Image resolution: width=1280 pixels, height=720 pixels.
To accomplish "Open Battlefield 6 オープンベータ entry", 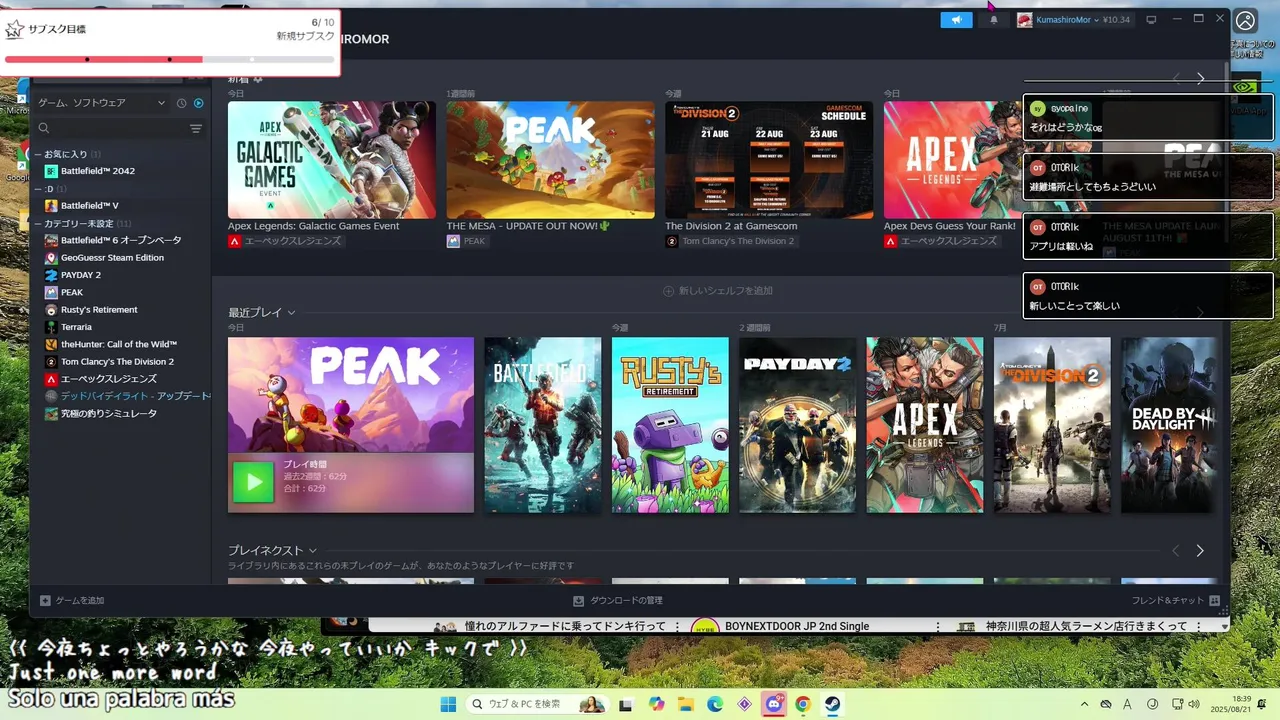I will [121, 241].
